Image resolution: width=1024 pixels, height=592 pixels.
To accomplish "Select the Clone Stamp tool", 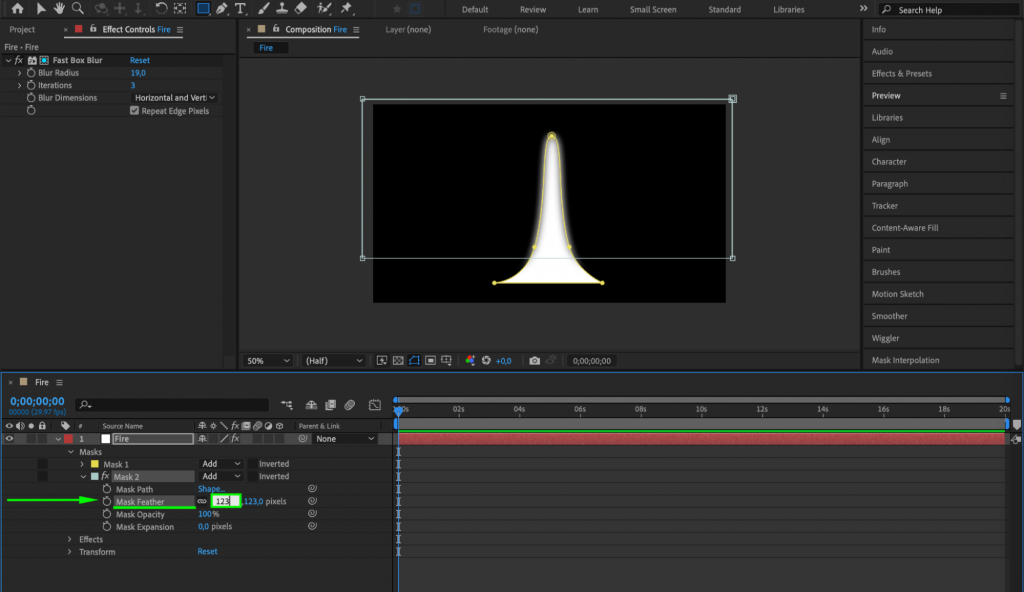I will 283,9.
